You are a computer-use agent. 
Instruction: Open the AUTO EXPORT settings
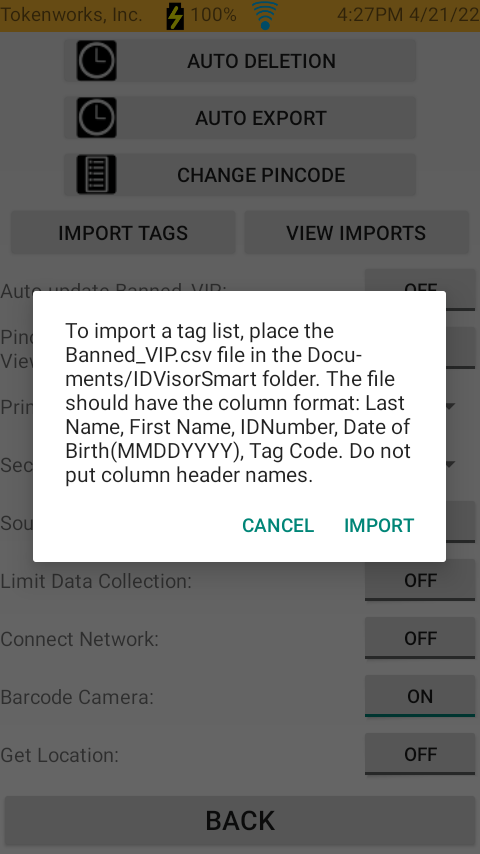pyautogui.click(x=240, y=118)
